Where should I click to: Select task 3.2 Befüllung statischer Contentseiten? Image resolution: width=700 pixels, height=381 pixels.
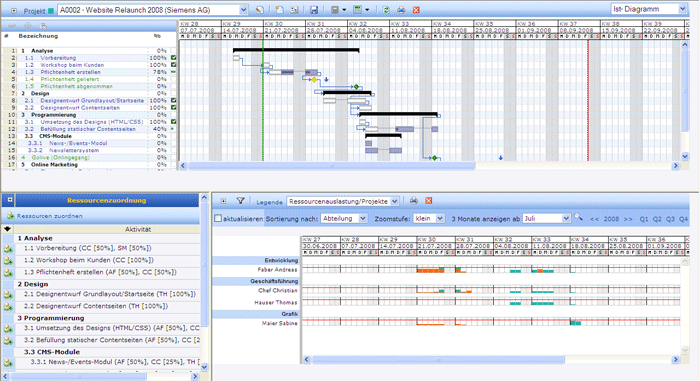click(89, 129)
